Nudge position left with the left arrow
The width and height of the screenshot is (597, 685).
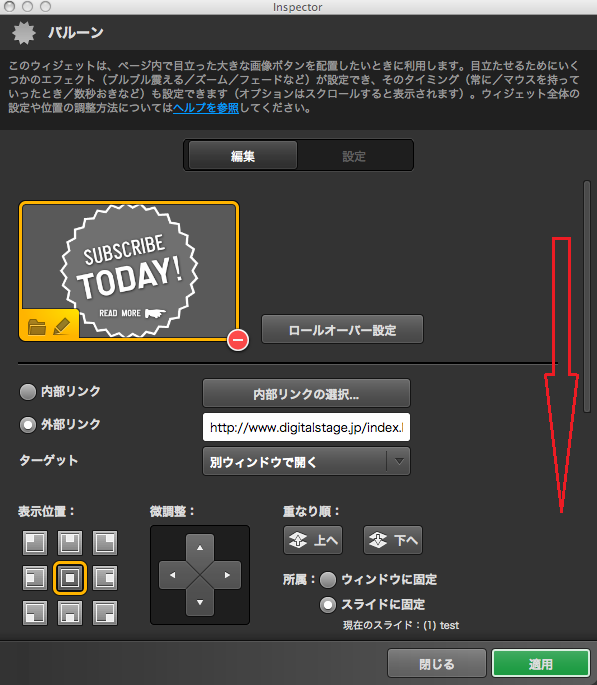point(173,575)
